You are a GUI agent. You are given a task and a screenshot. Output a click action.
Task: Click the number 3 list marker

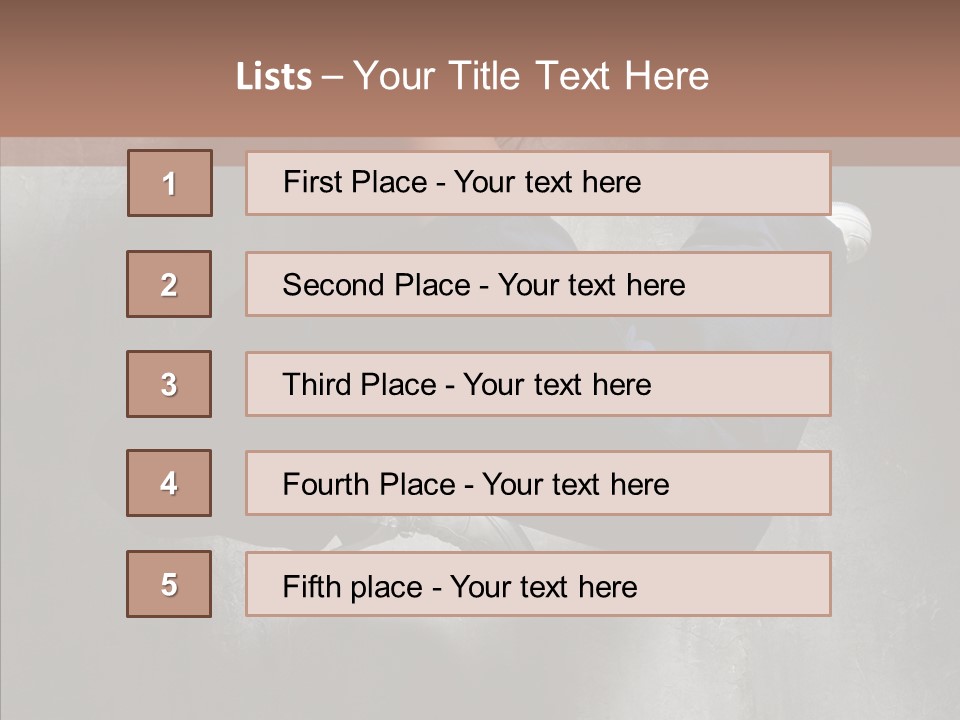(169, 384)
